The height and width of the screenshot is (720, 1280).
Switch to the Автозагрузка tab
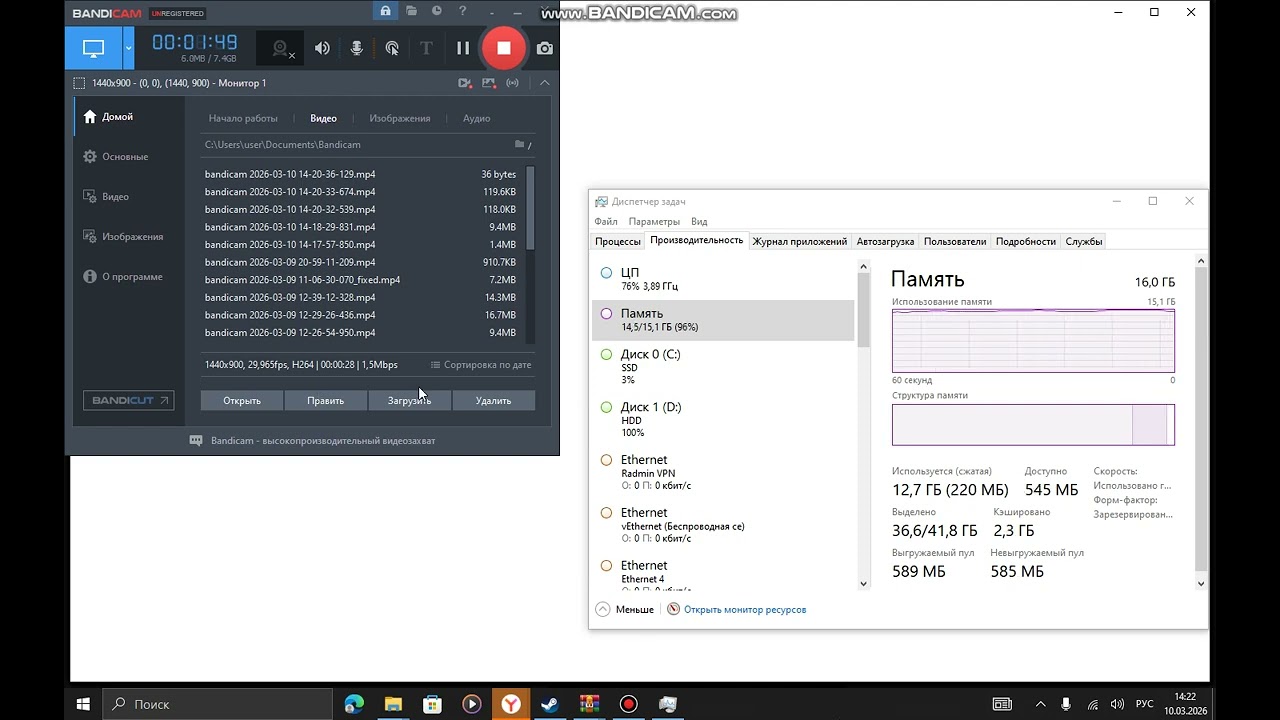pos(885,241)
